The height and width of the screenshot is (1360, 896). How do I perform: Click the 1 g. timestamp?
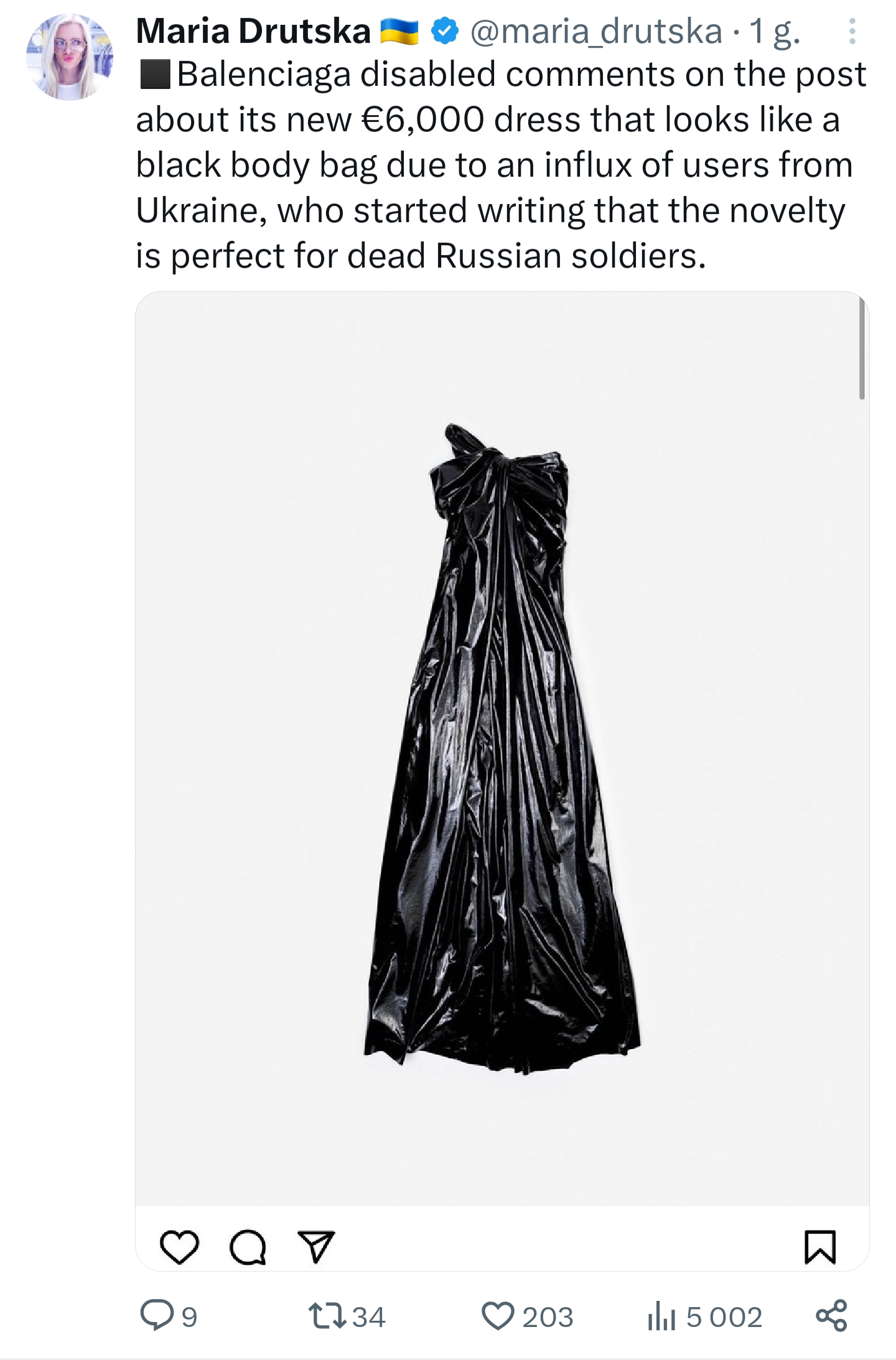tap(775, 31)
